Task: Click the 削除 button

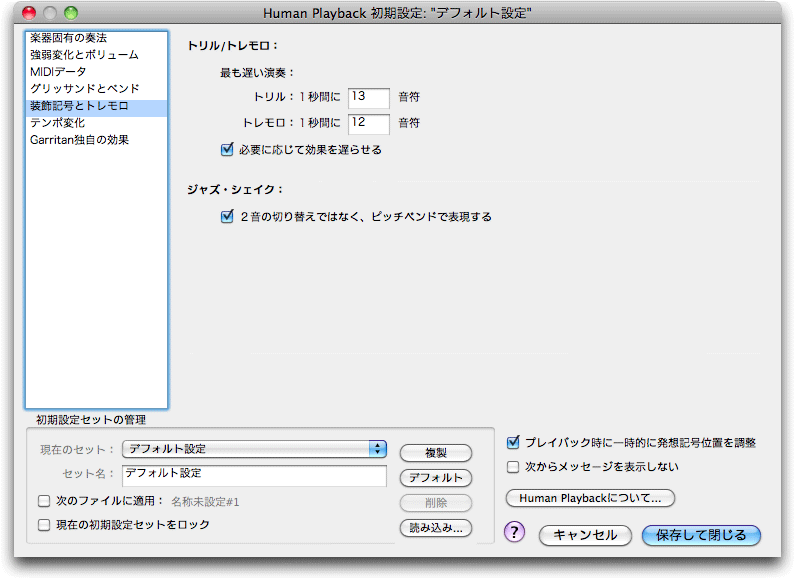Action: point(436,503)
